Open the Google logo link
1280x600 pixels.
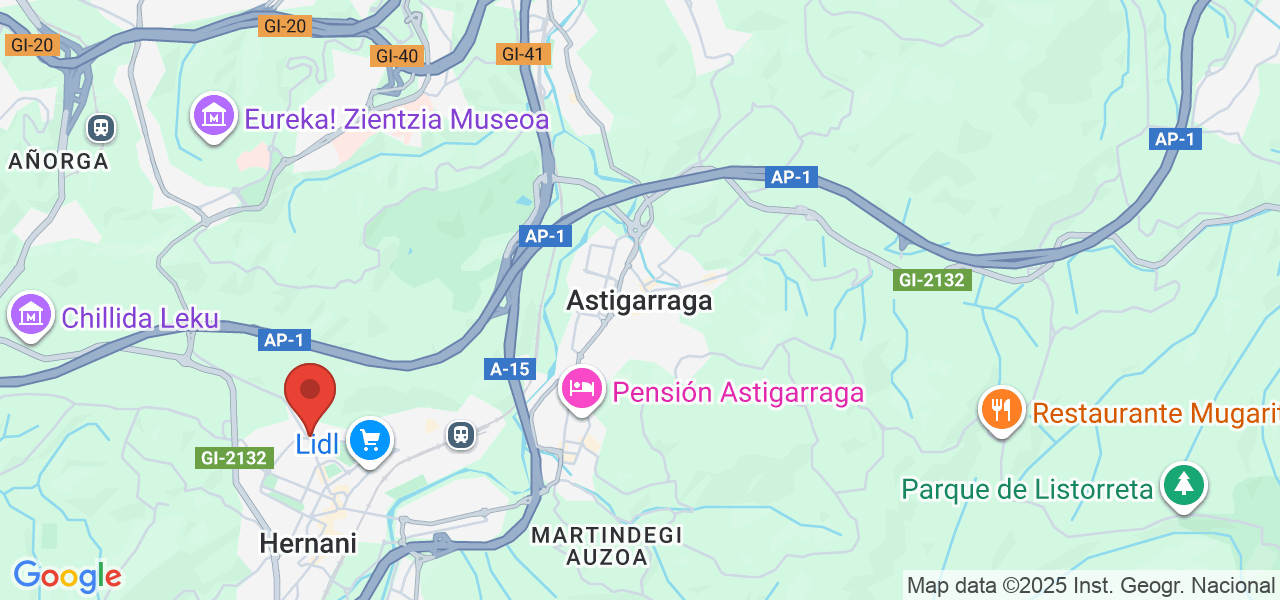coord(67,576)
